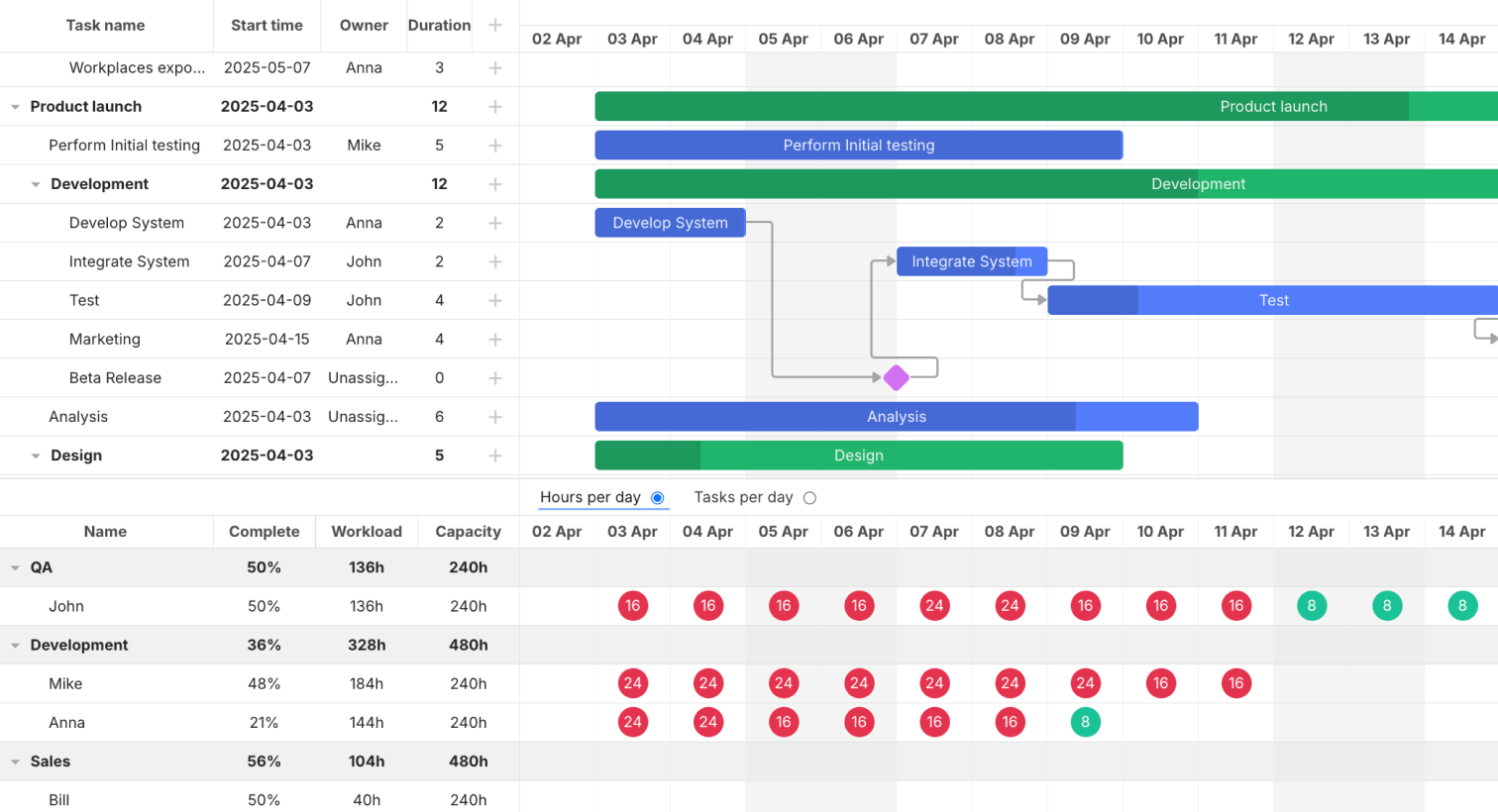Switch to Tasks per day view
This screenshot has height=812, width=1498.
pyautogui.click(x=809, y=498)
